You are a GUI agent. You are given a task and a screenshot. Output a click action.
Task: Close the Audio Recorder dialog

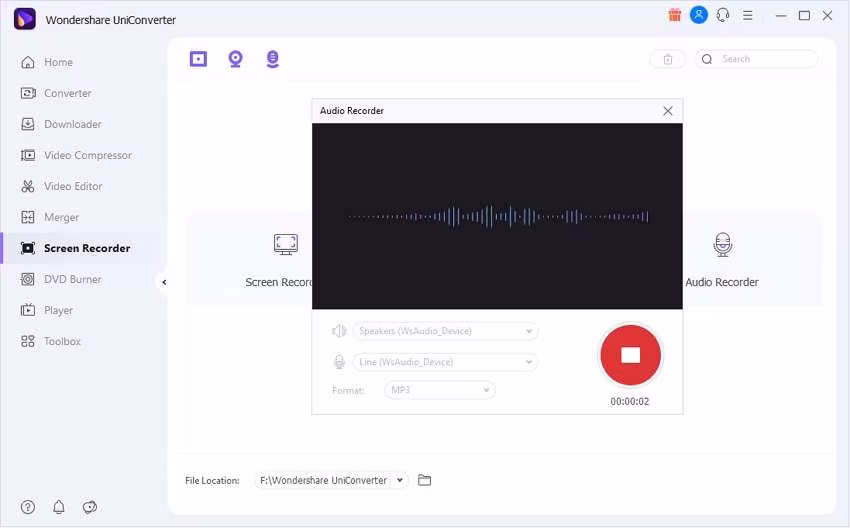coord(668,111)
